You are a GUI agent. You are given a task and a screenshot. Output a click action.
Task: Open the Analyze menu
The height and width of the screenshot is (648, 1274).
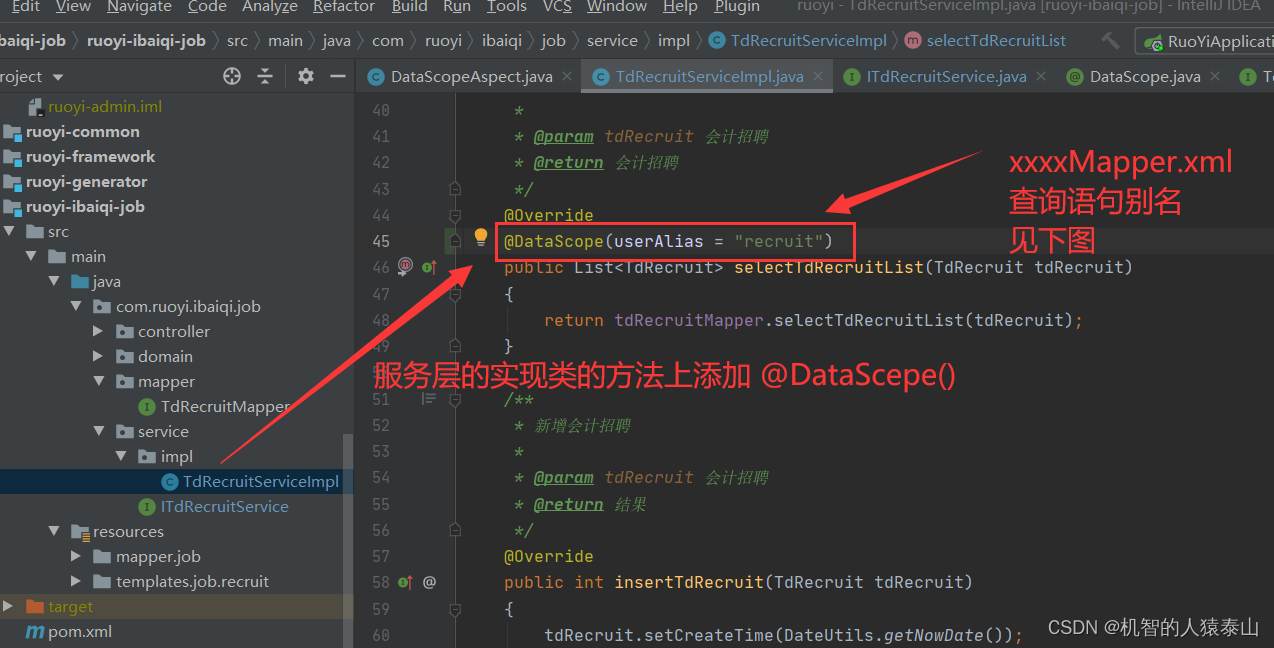[270, 7]
